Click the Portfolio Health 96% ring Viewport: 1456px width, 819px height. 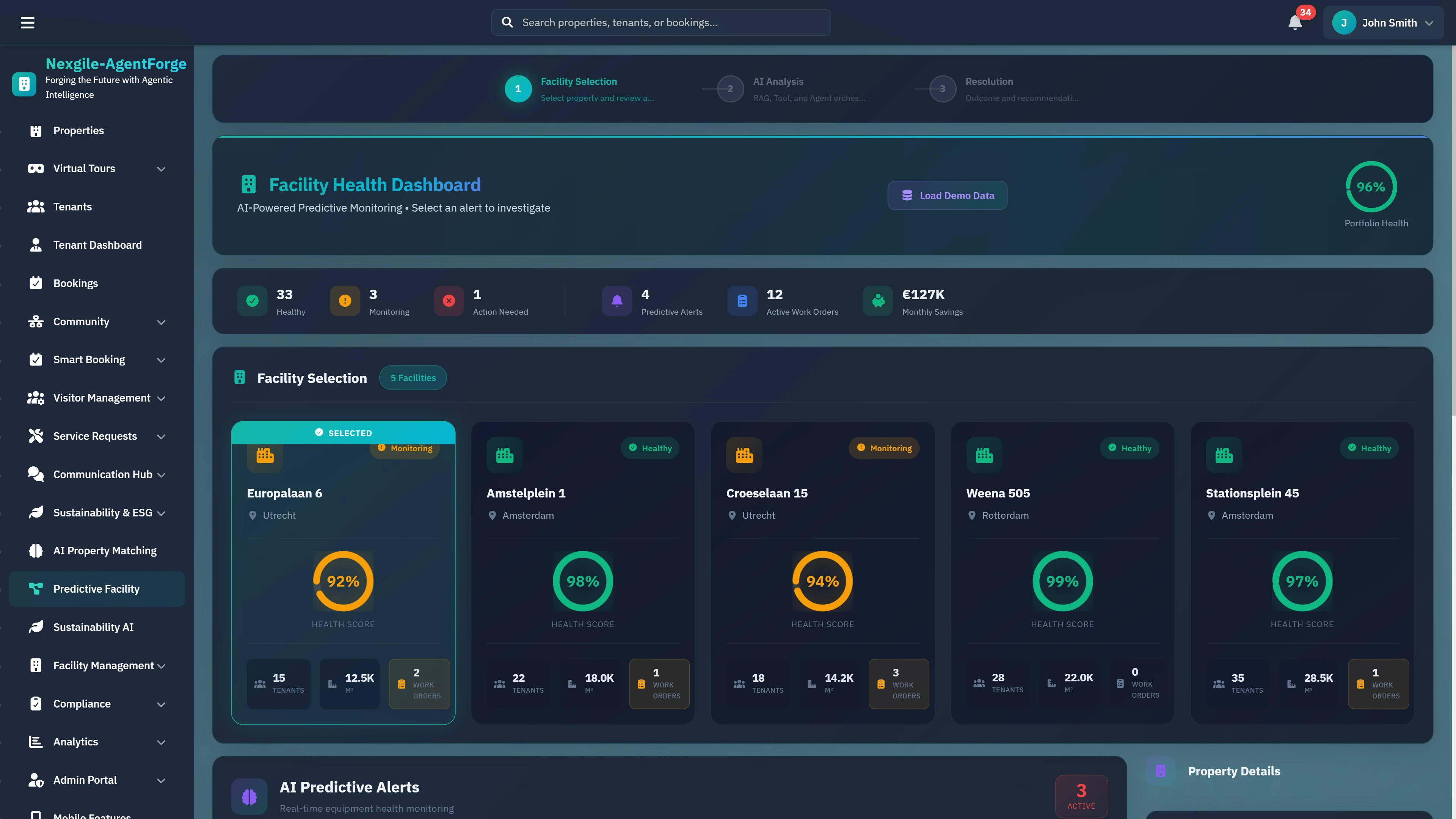coord(1371,187)
